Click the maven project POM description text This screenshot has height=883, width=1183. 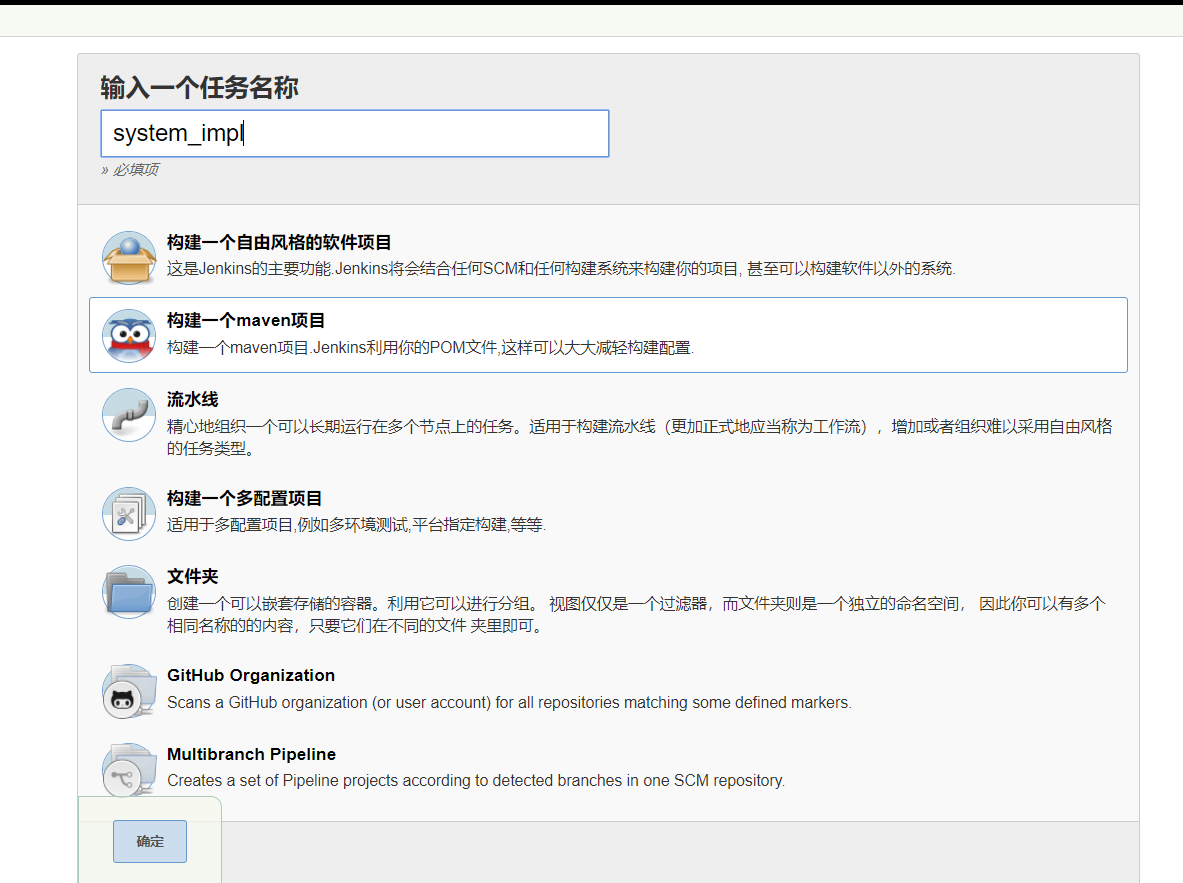click(x=430, y=348)
